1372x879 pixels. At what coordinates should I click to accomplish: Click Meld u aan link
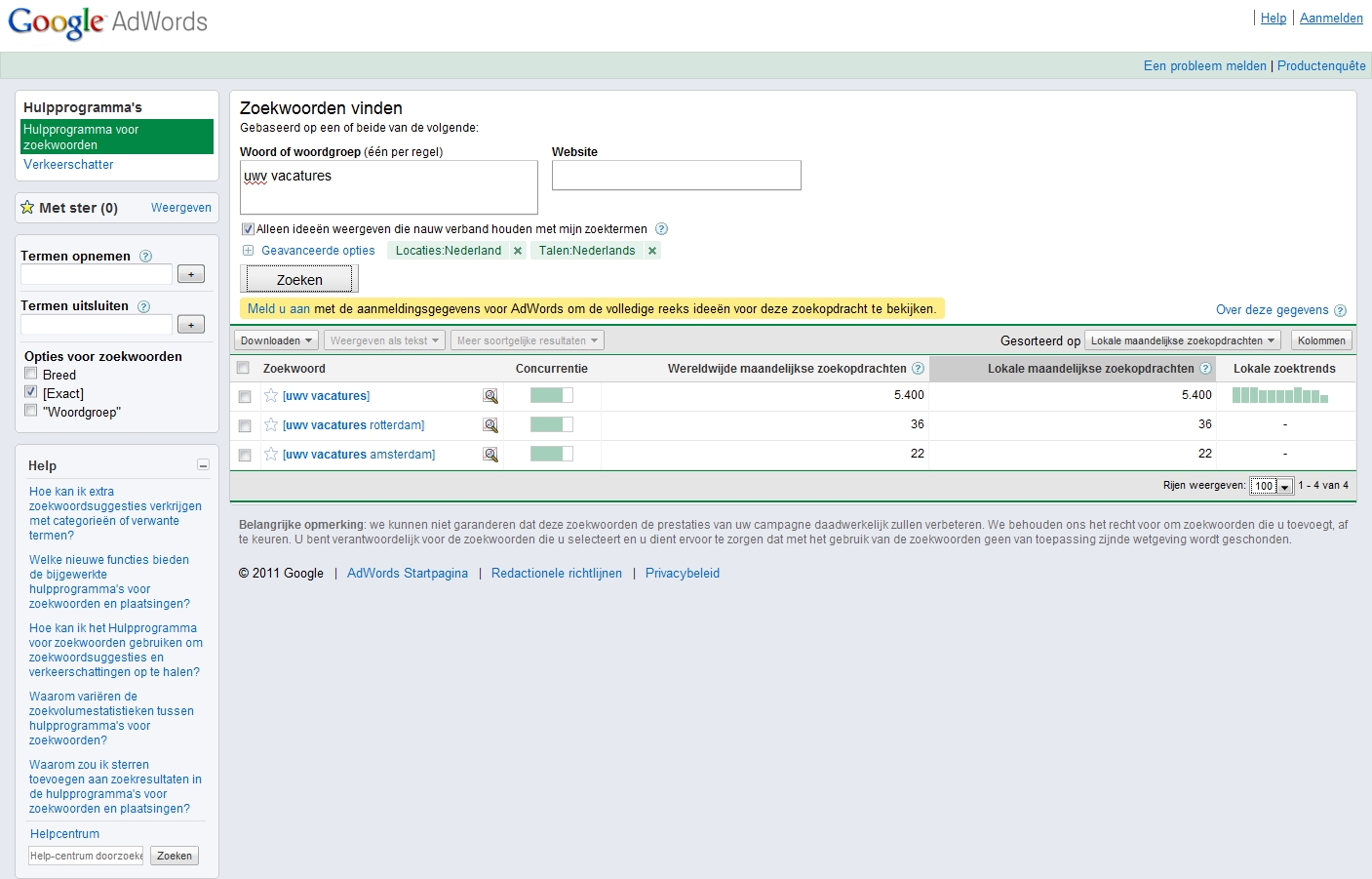(279, 309)
